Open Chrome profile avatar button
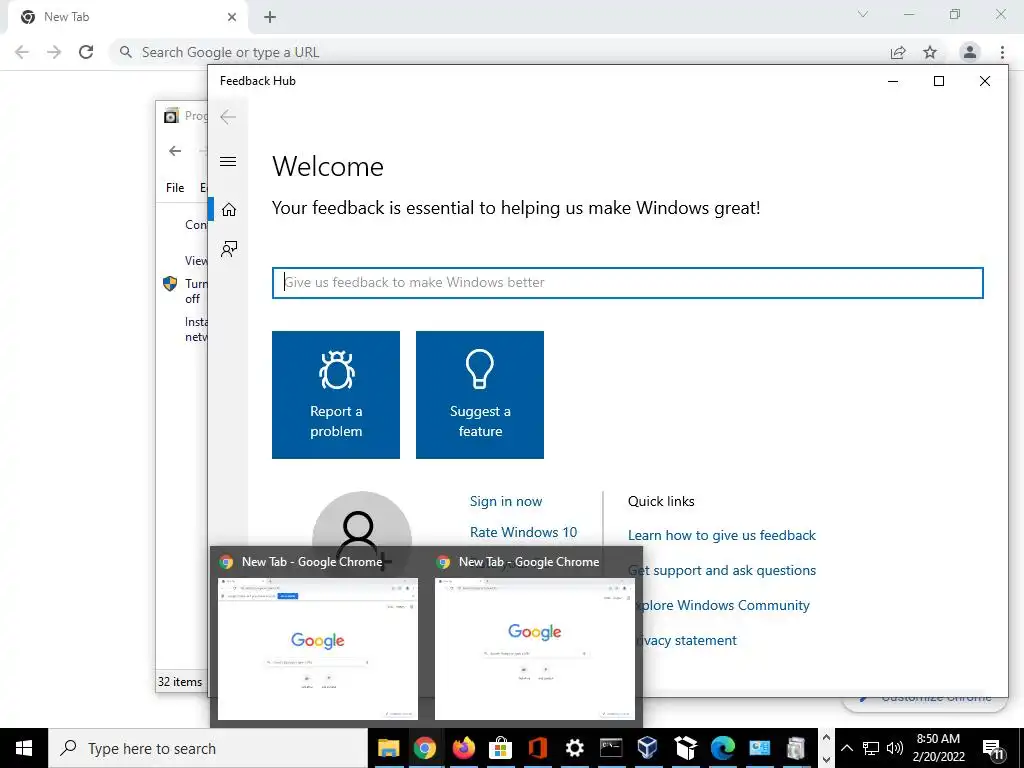Viewport: 1024px width, 768px height. tap(970, 52)
